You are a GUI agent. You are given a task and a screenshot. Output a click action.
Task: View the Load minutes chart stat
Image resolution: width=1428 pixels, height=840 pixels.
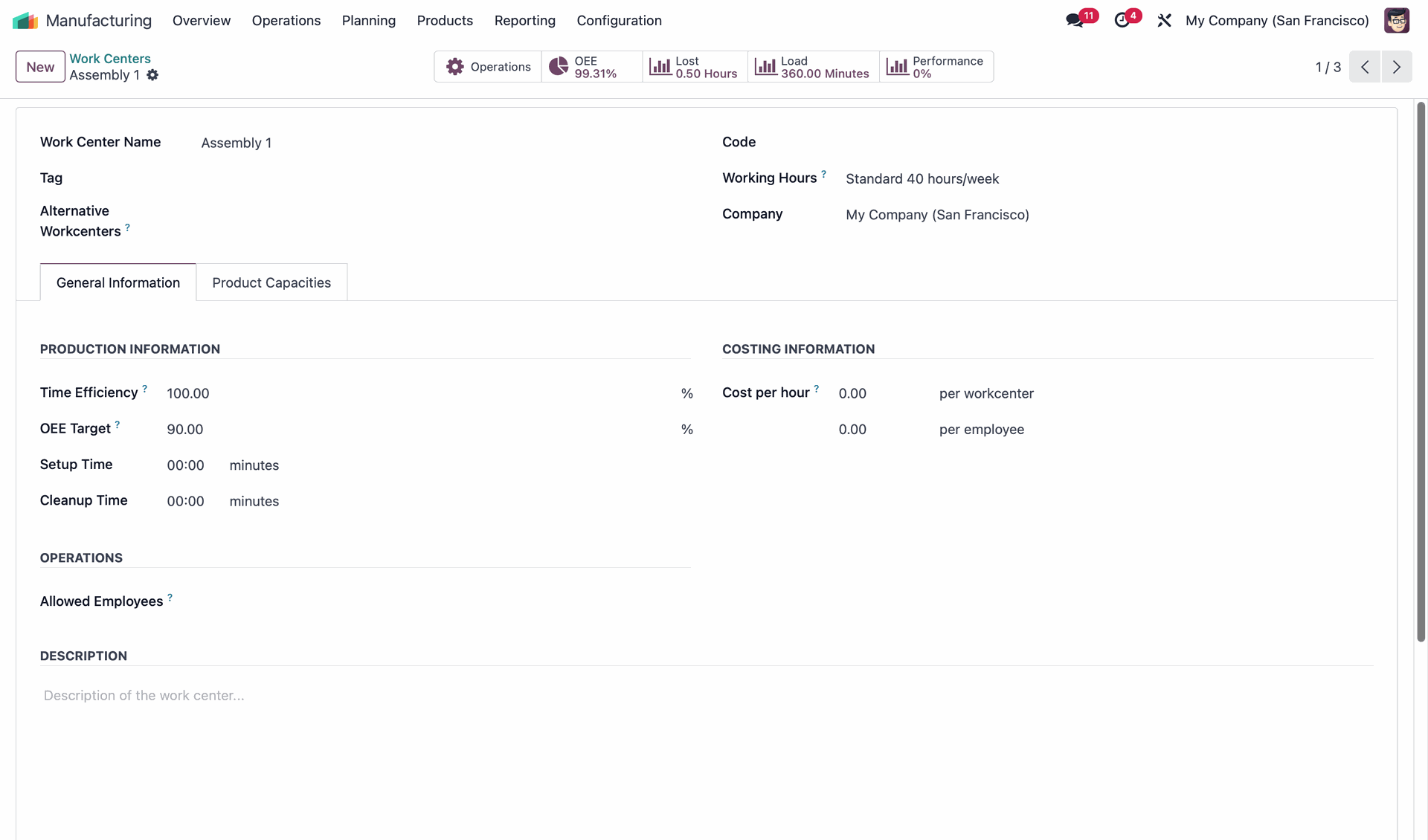pos(812,67)
